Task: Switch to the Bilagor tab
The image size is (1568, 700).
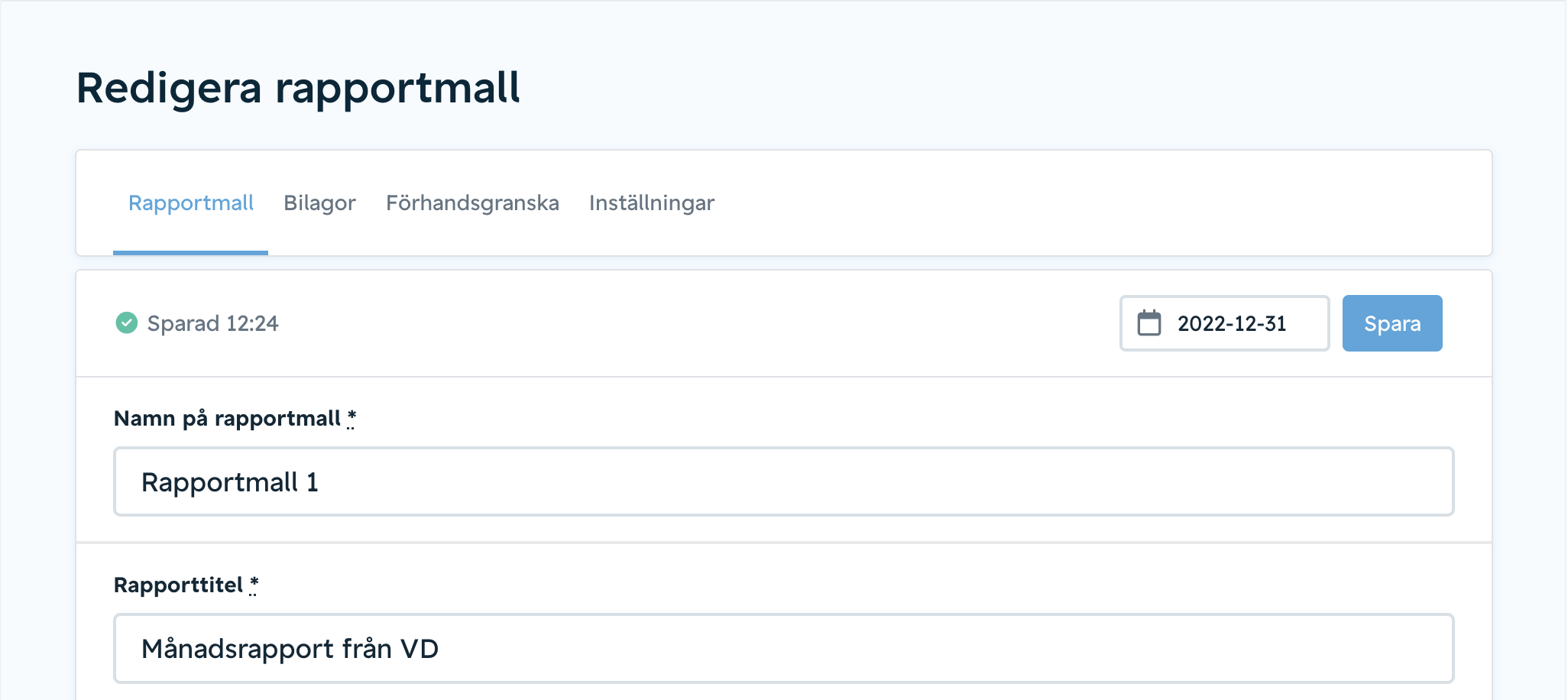Action: [x=319, y=203]
